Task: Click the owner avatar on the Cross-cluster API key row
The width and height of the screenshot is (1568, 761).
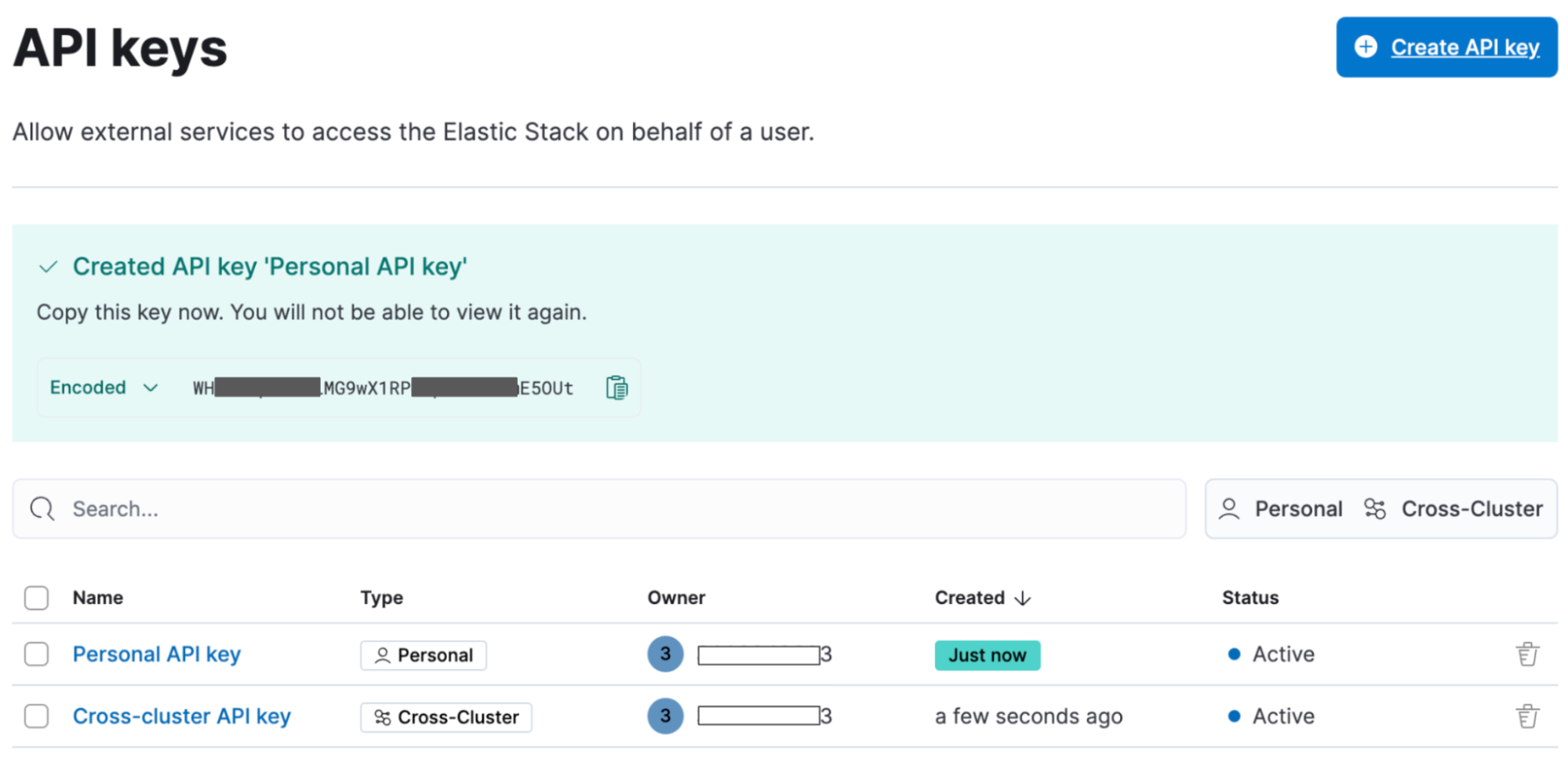Action: (665, 715)
